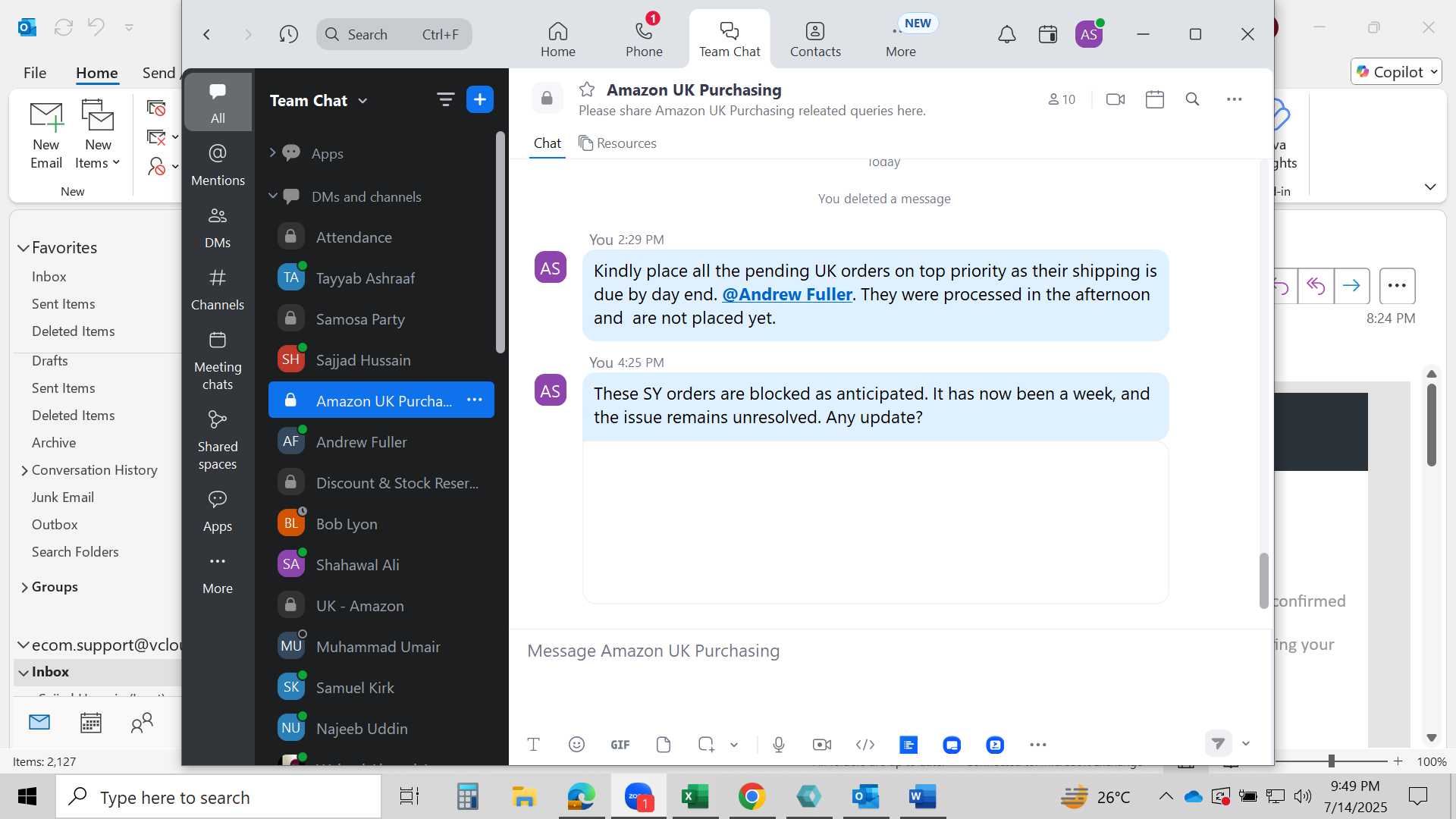Viewport: 1456px width, 819px height.
Task: Open the GIF picker
Action: click(x=620, y=745)
